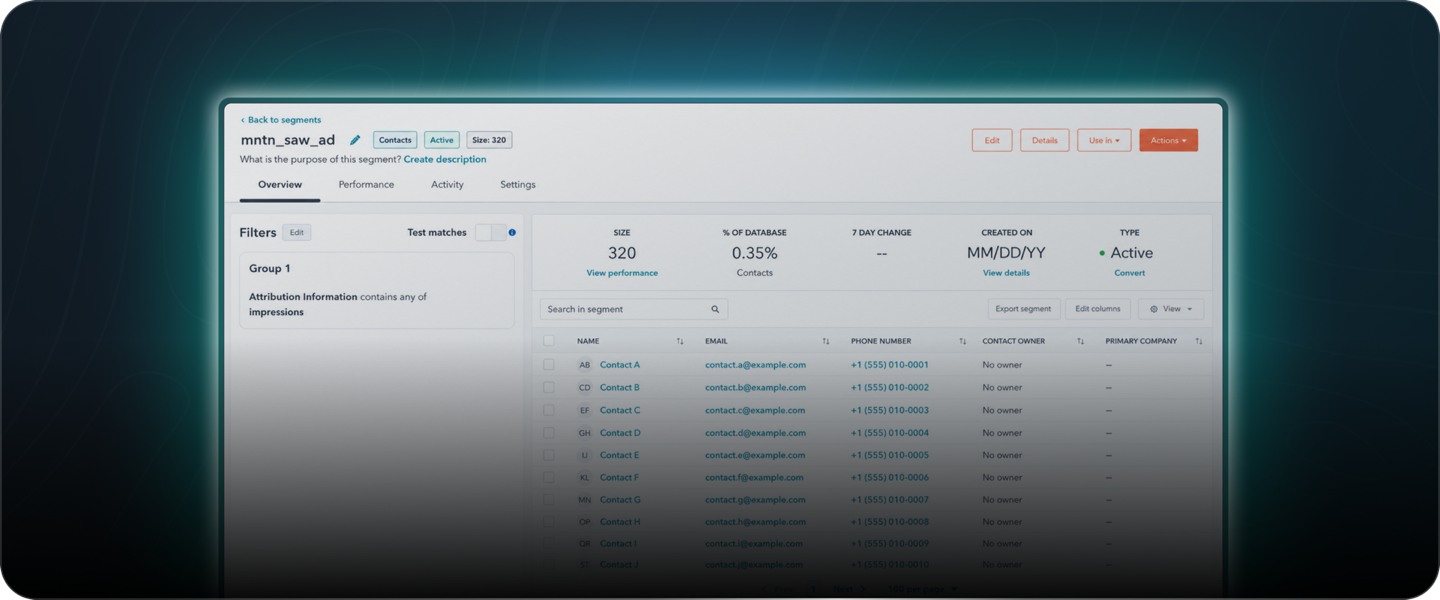1440x600 pixels.
Task: Open the Contact D name link
Action: pyautogui.click(x=620, y=433)
